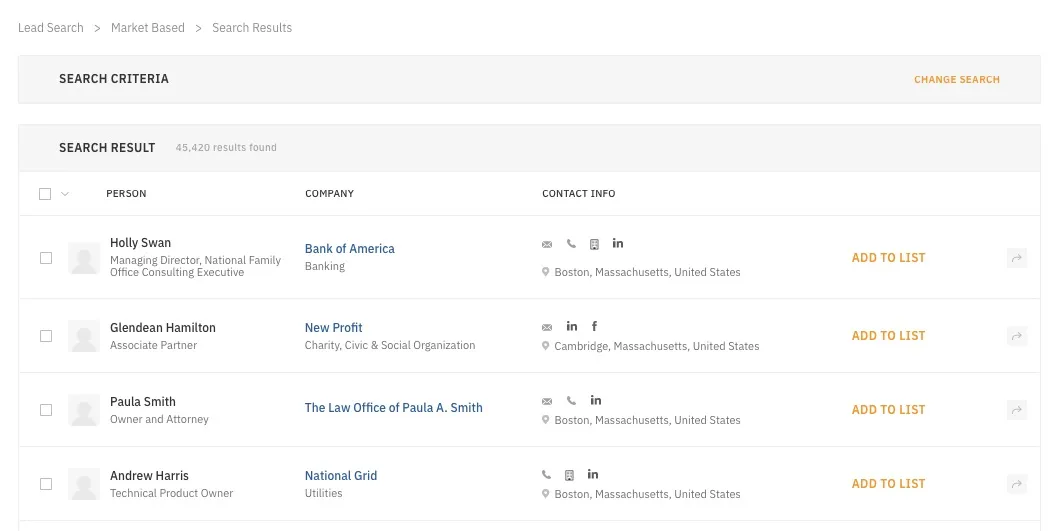Click the company building icon for Andrew Harris
1058x531 pixels.
[569, 476]
